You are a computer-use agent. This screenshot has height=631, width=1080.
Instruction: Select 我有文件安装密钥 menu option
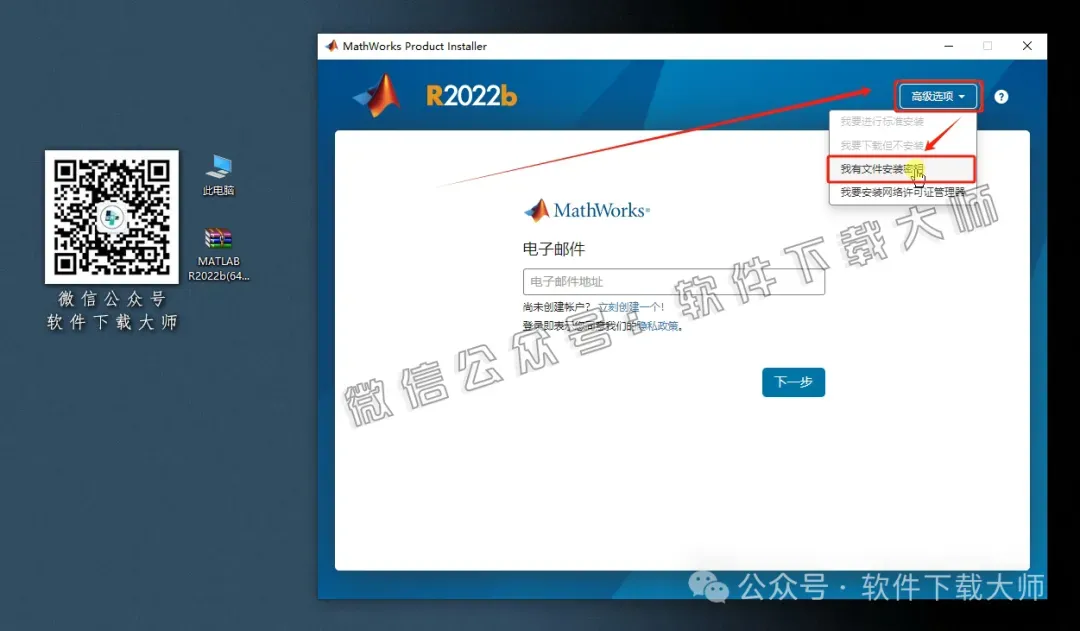click(901, 169)
